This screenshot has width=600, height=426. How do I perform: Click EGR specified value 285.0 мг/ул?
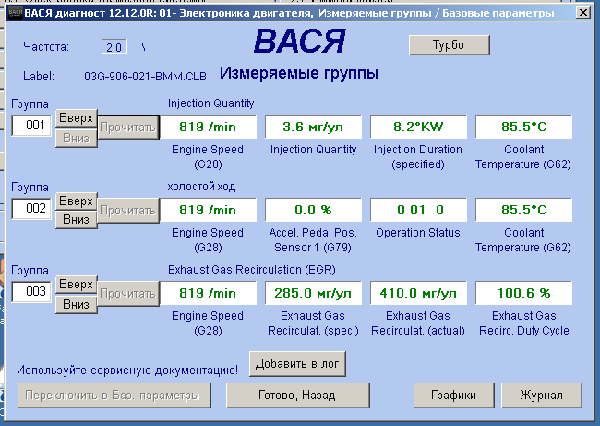(313, 293)
